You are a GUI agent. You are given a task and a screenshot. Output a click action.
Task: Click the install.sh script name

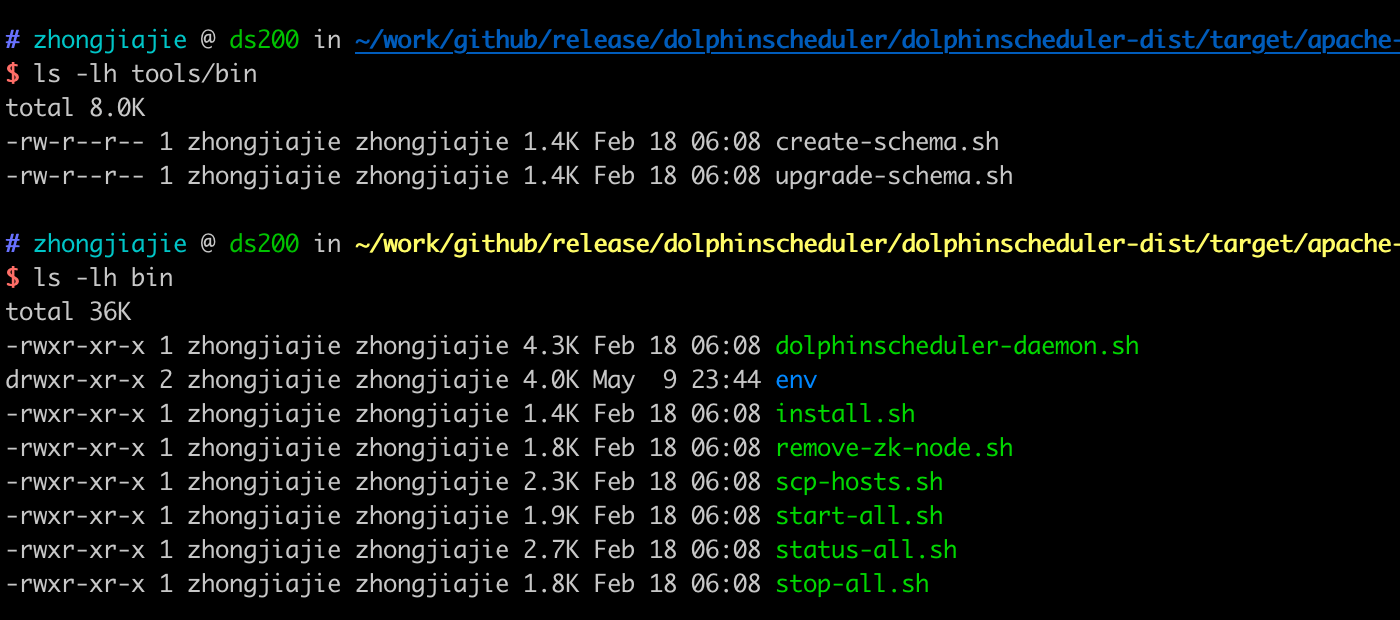(844, 413)
